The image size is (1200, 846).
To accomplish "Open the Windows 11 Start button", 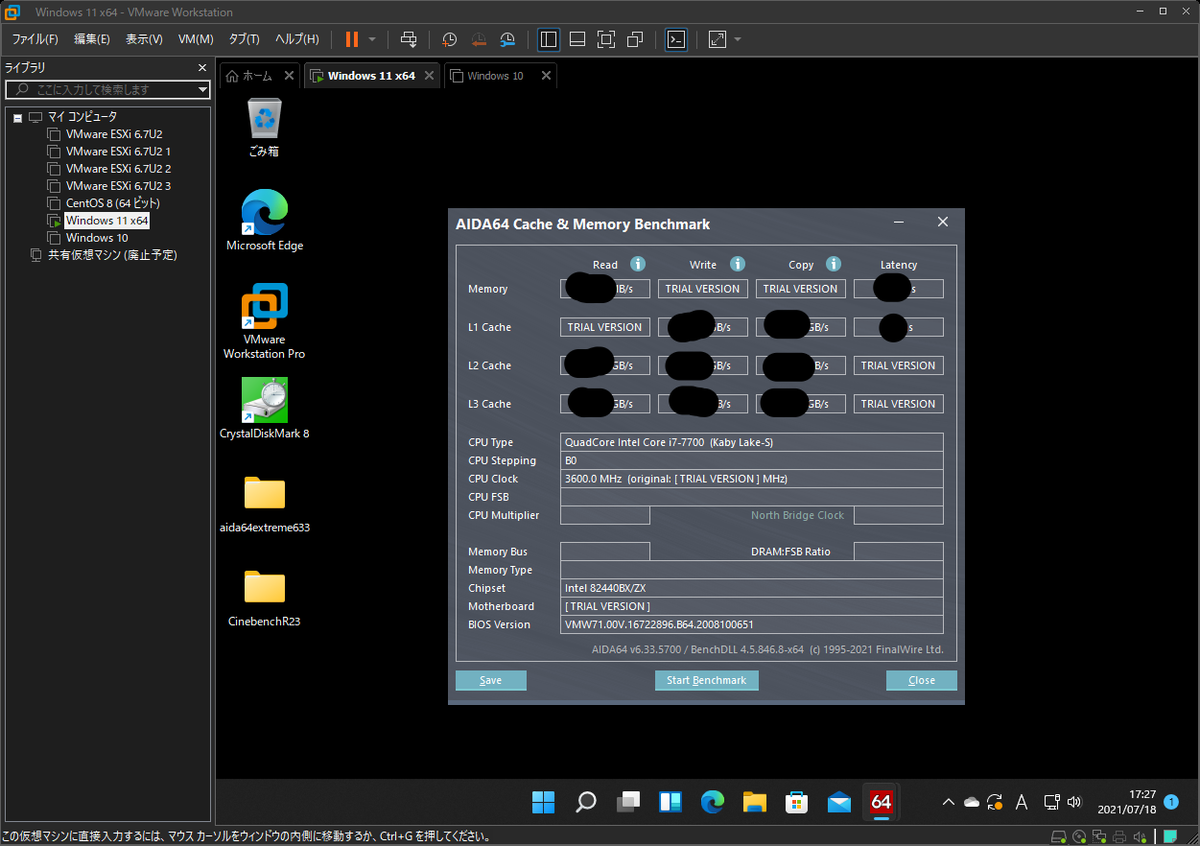I will [543, 802].
